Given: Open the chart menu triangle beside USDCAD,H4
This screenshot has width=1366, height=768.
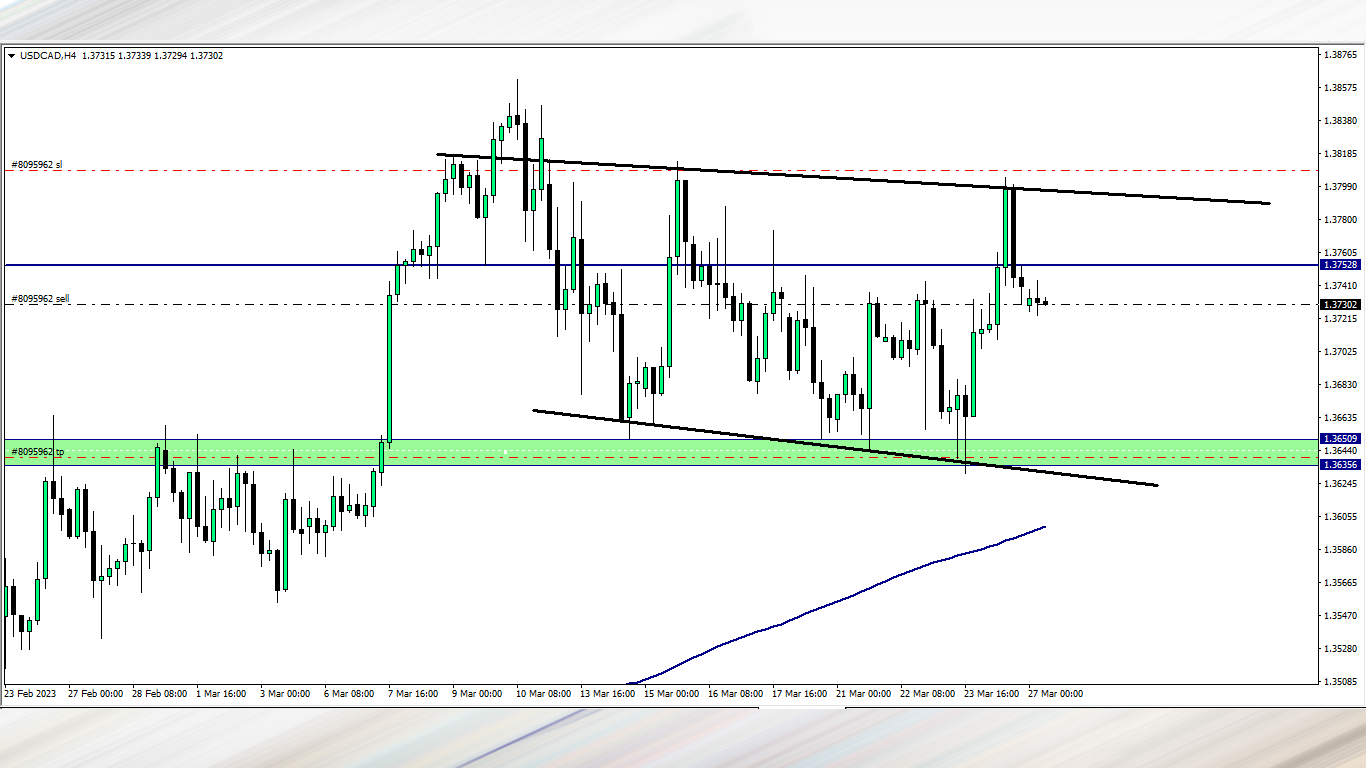Looking at the screenshot, I should tap(12, 56).
